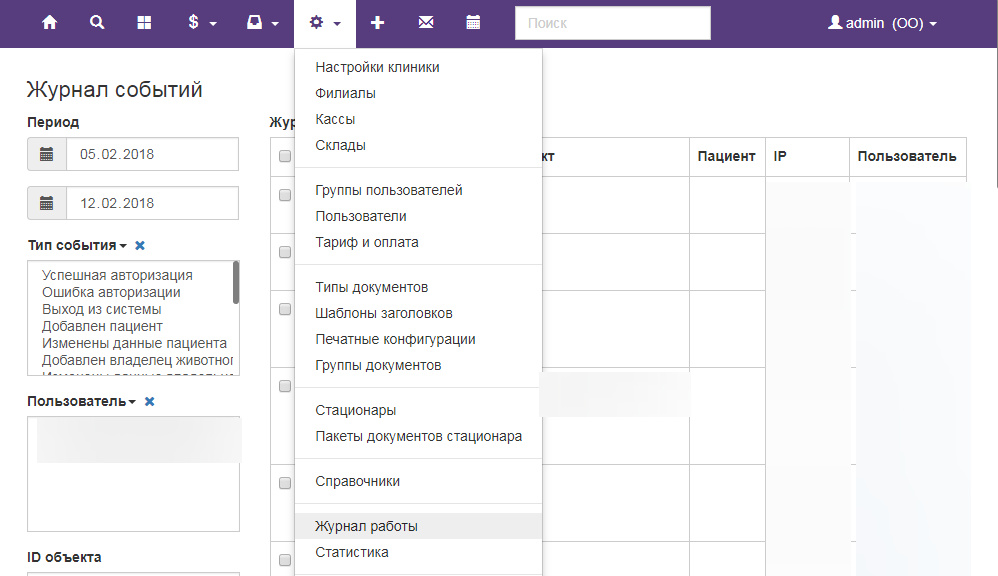Screen dimensions: 998x576
Task: Open Типы документов menu item
Action: 418,287
